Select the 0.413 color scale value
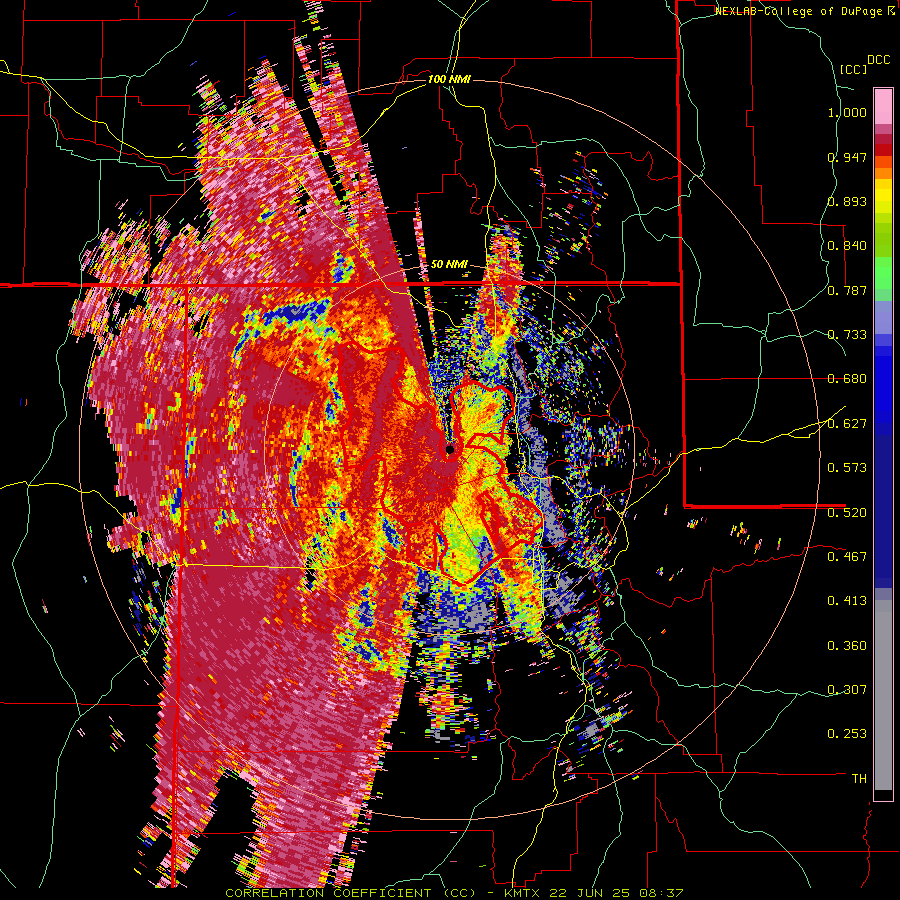Viewport: 900px width, 900px height. tap(847, 601)
